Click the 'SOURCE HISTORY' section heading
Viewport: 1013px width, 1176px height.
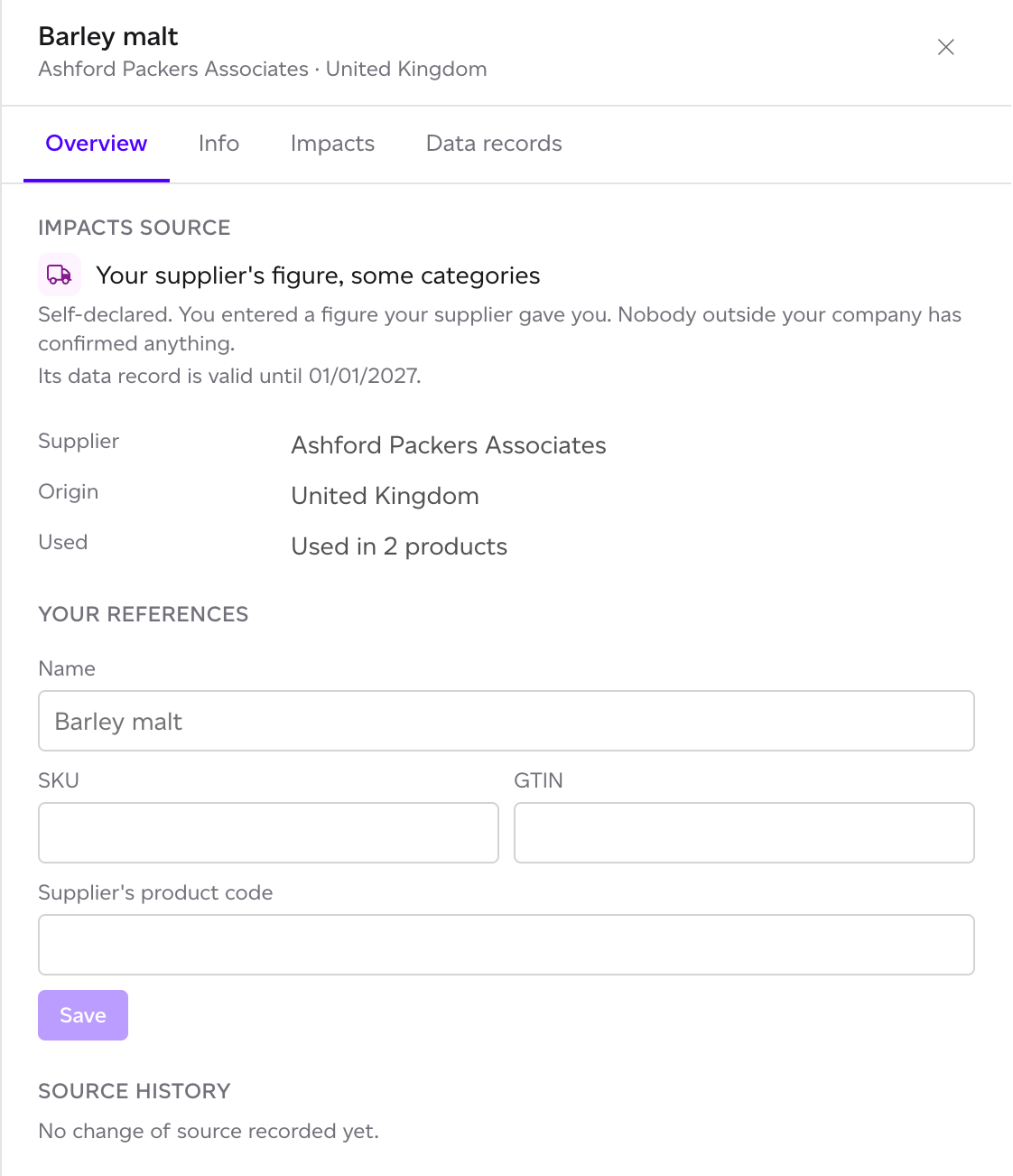pyautogui.click(x=134, y=1091)
